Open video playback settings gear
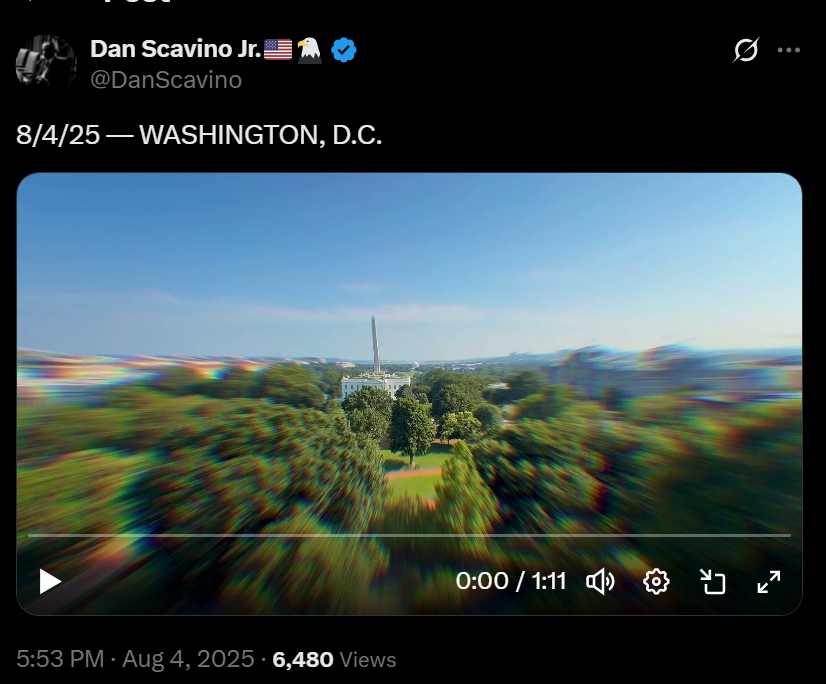Viewport: 826px width, 684px height. (656, 582)
